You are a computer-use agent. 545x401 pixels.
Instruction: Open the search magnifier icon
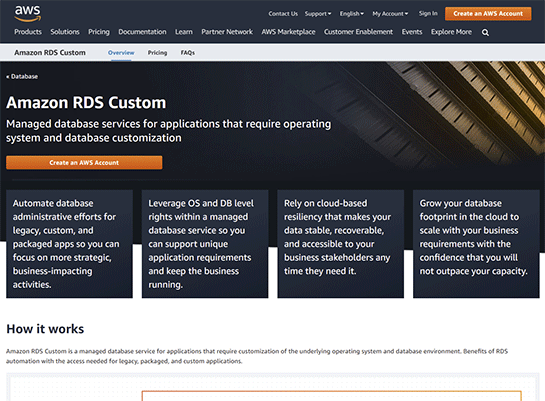(485, 32)
